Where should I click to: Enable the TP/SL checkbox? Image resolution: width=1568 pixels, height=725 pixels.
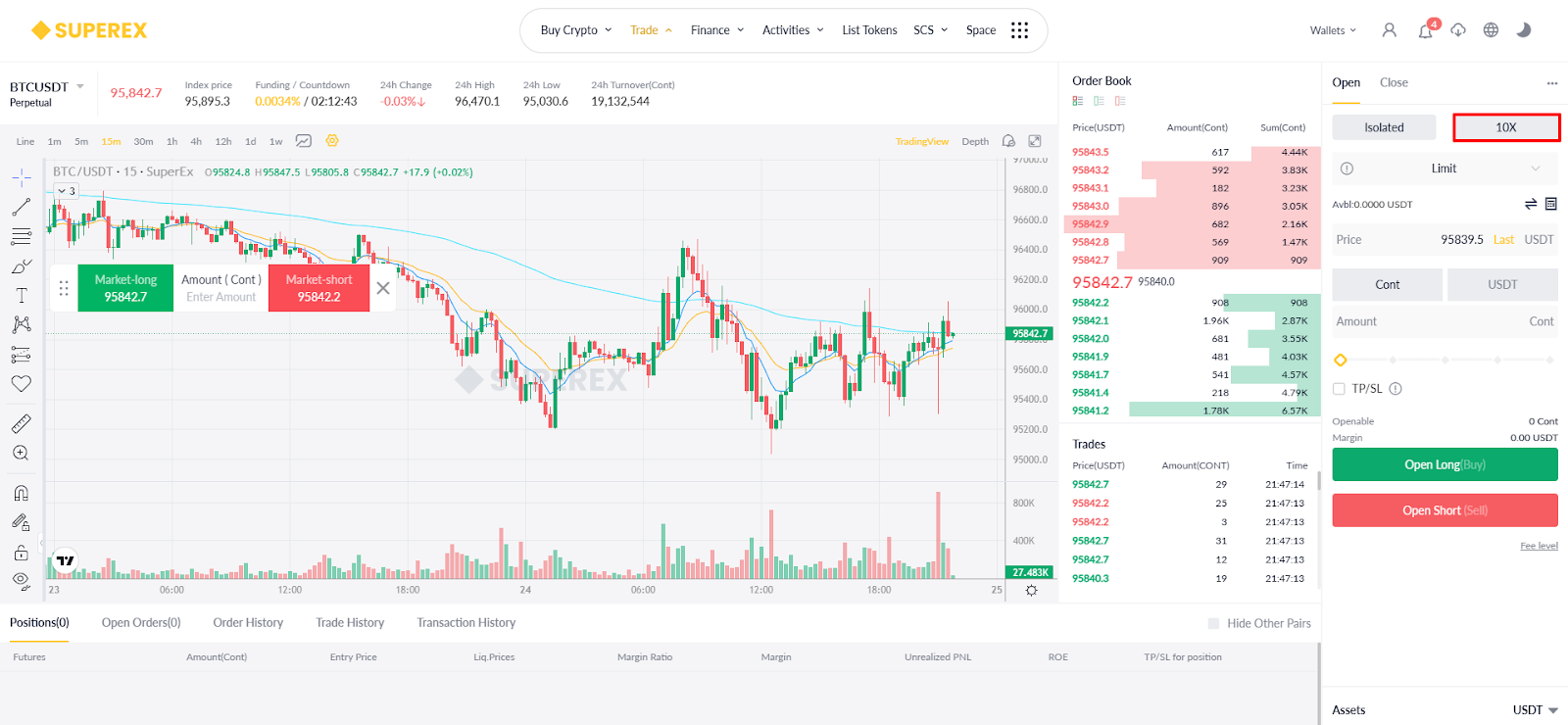1339,389
